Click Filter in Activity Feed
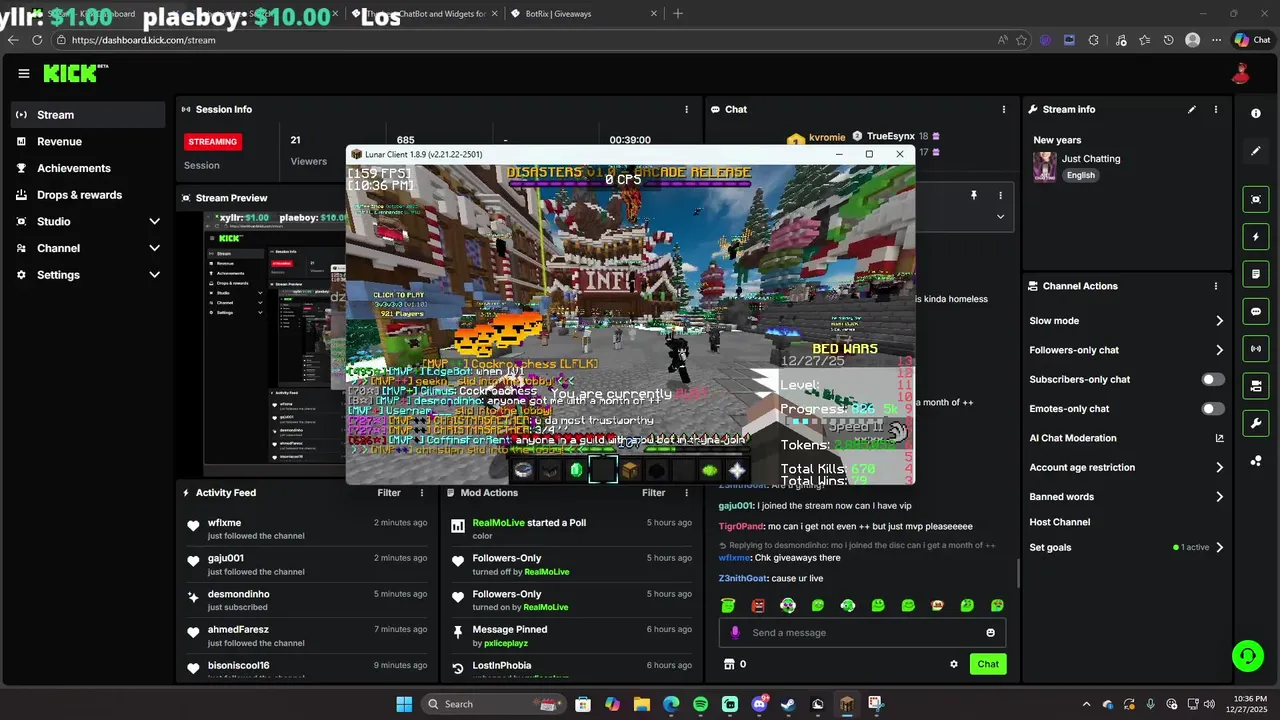 pyautogui.click(x=389, y=493)
